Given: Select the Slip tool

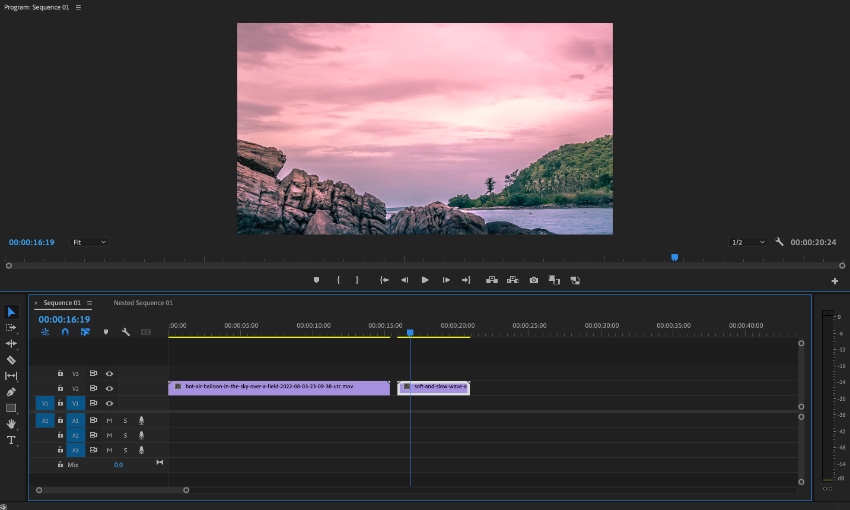Looking at the screenshot, I should click(x=11, y=376).
